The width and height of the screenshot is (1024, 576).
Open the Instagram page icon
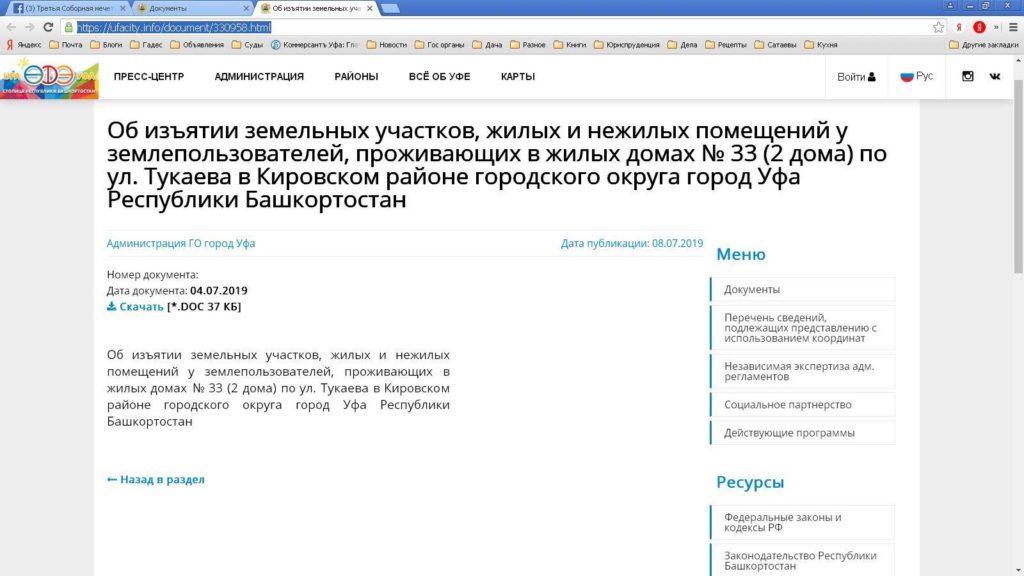tap(967, 77)
